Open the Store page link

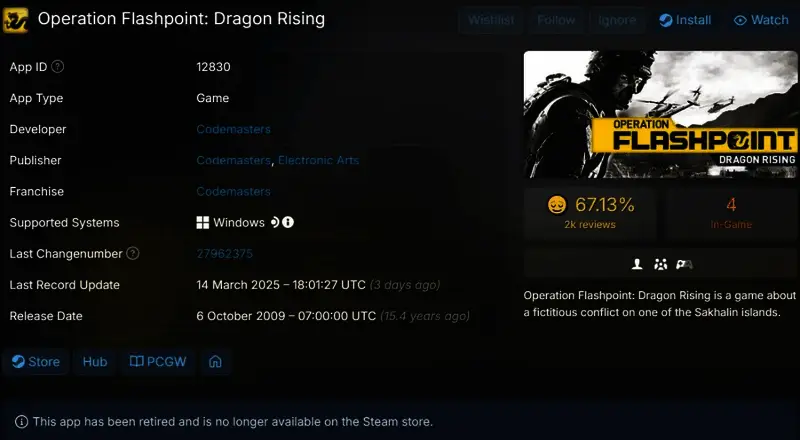tap(36, 362)
